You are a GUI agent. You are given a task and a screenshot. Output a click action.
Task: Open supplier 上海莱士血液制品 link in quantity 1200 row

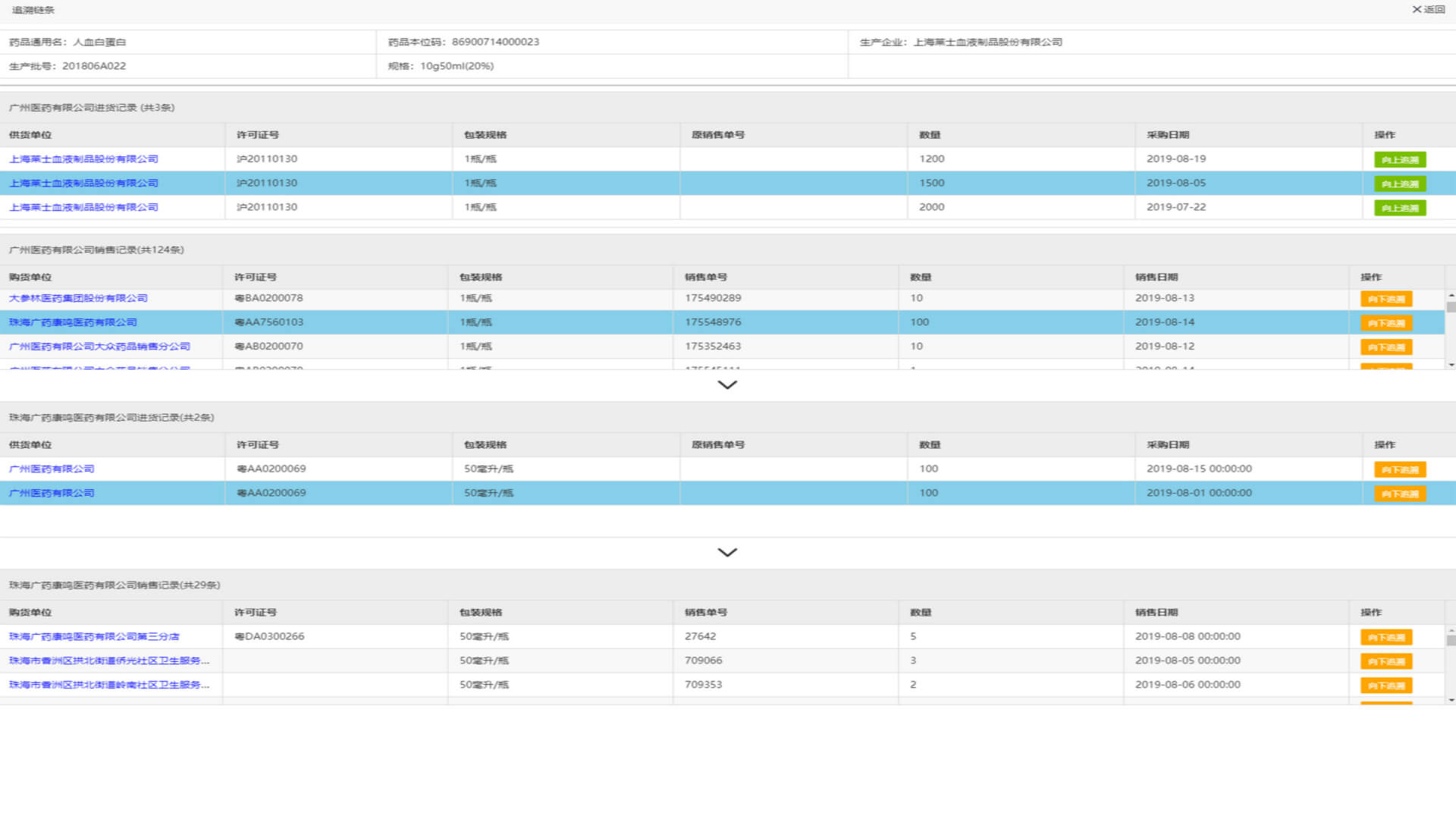(x=83, y=158)
